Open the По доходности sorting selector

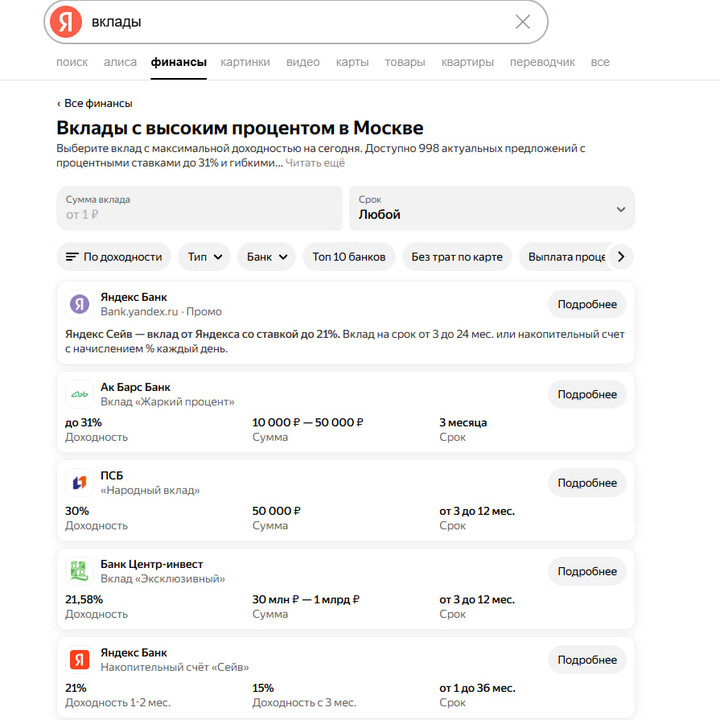pos(113,257)
